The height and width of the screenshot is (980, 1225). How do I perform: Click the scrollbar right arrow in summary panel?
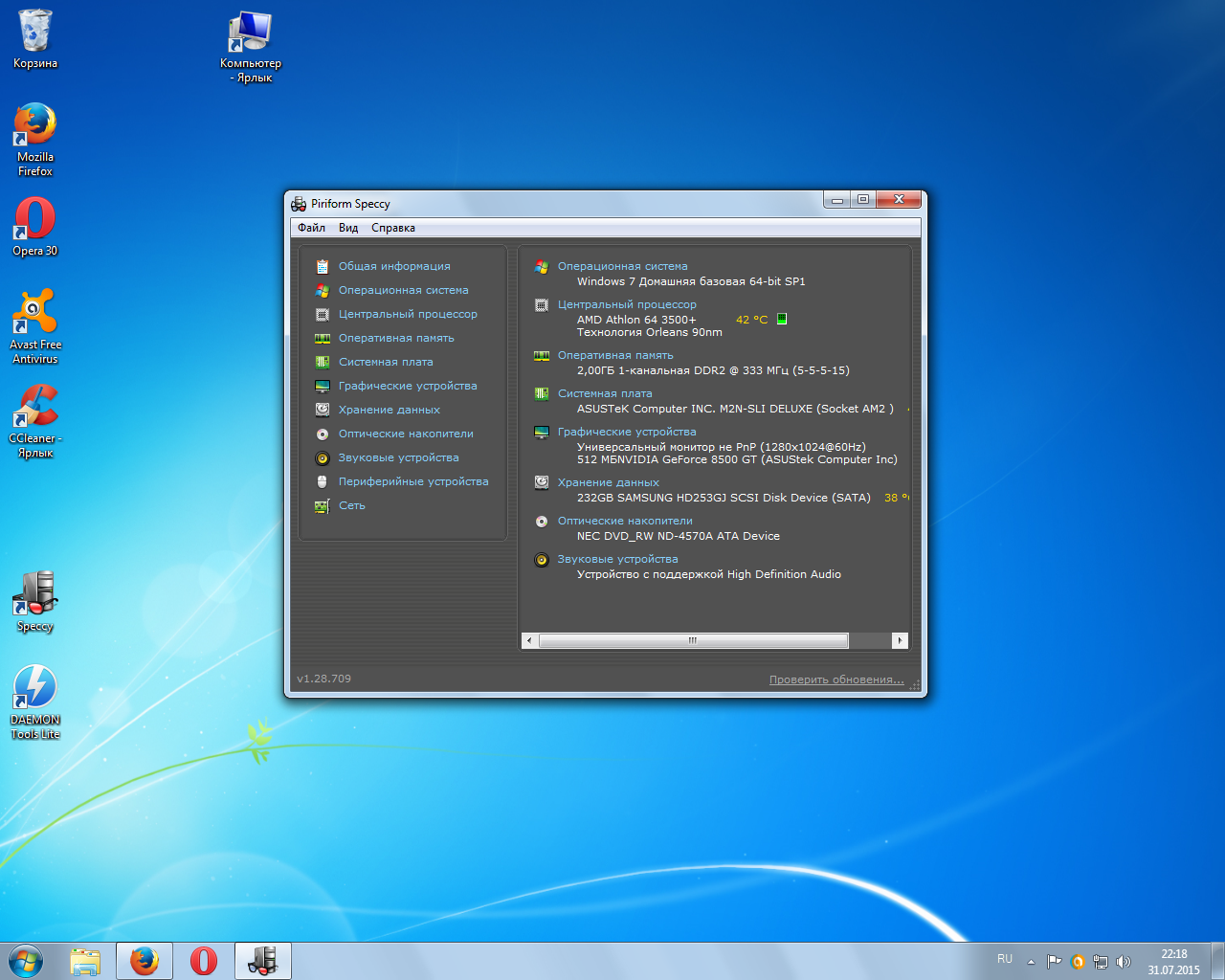coord(900,640)
